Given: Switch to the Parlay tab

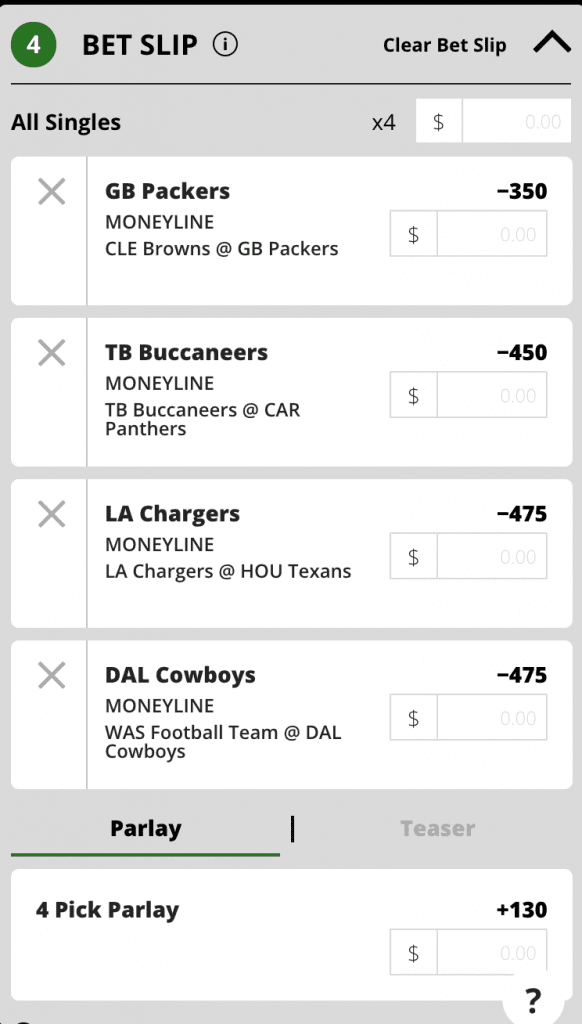Looking at the screenshot, I should tap(146, 828).
